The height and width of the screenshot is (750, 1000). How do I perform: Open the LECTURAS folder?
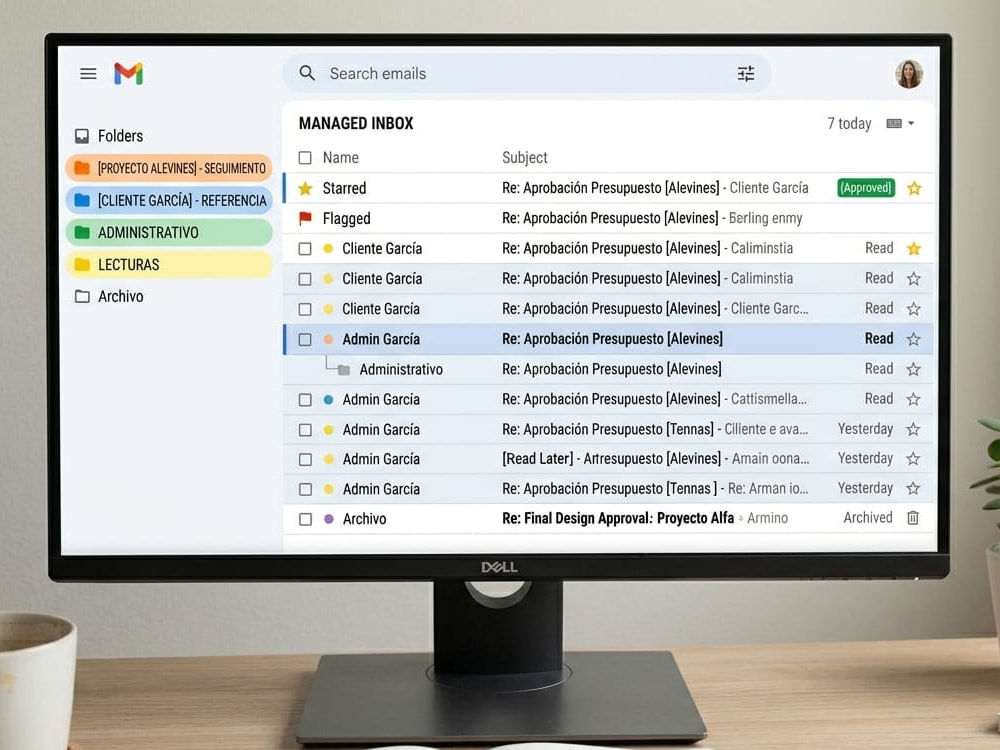click(169, 264)
